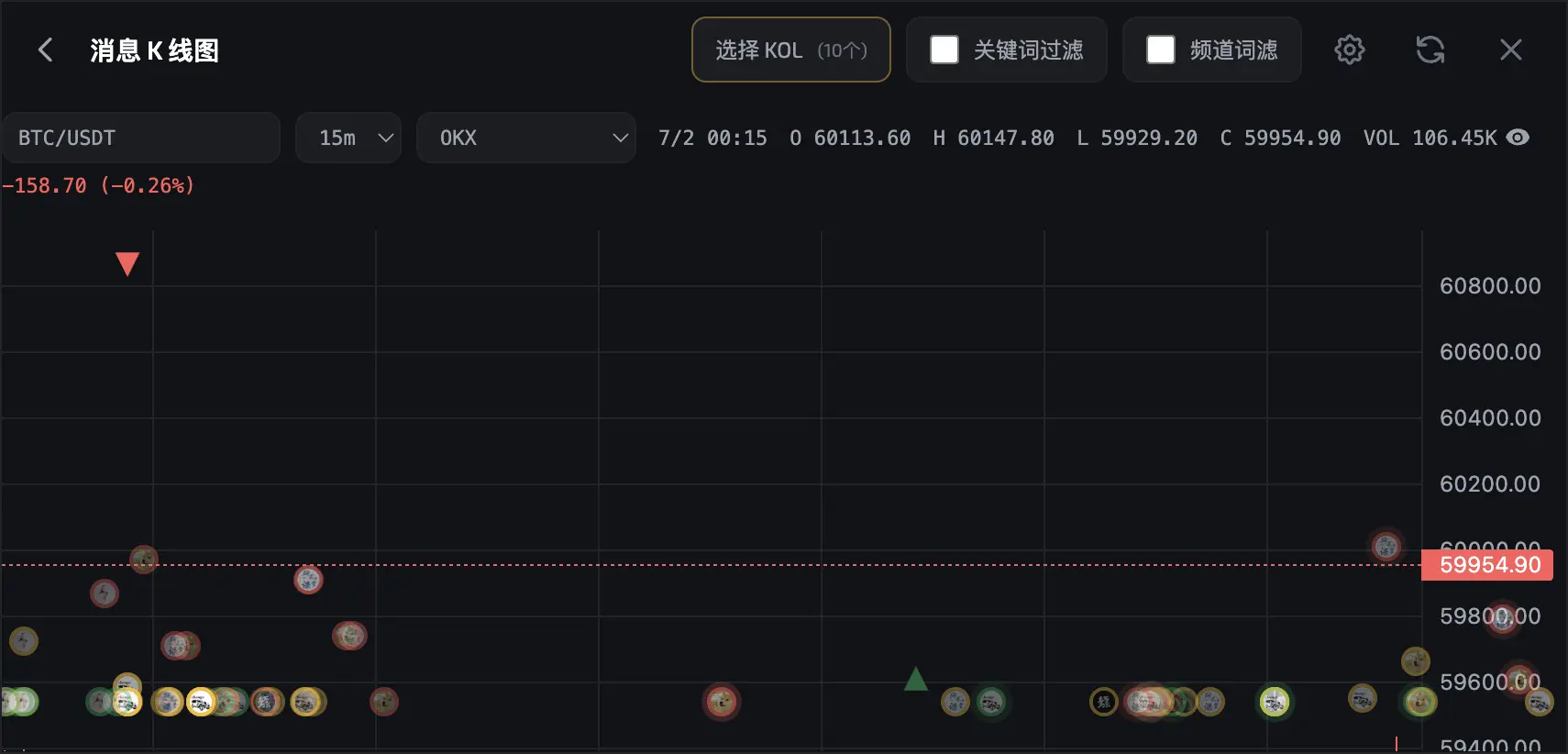
Task: Refresh the news K-line chart
Action: pyautogui.click(x=1430, y=50)
